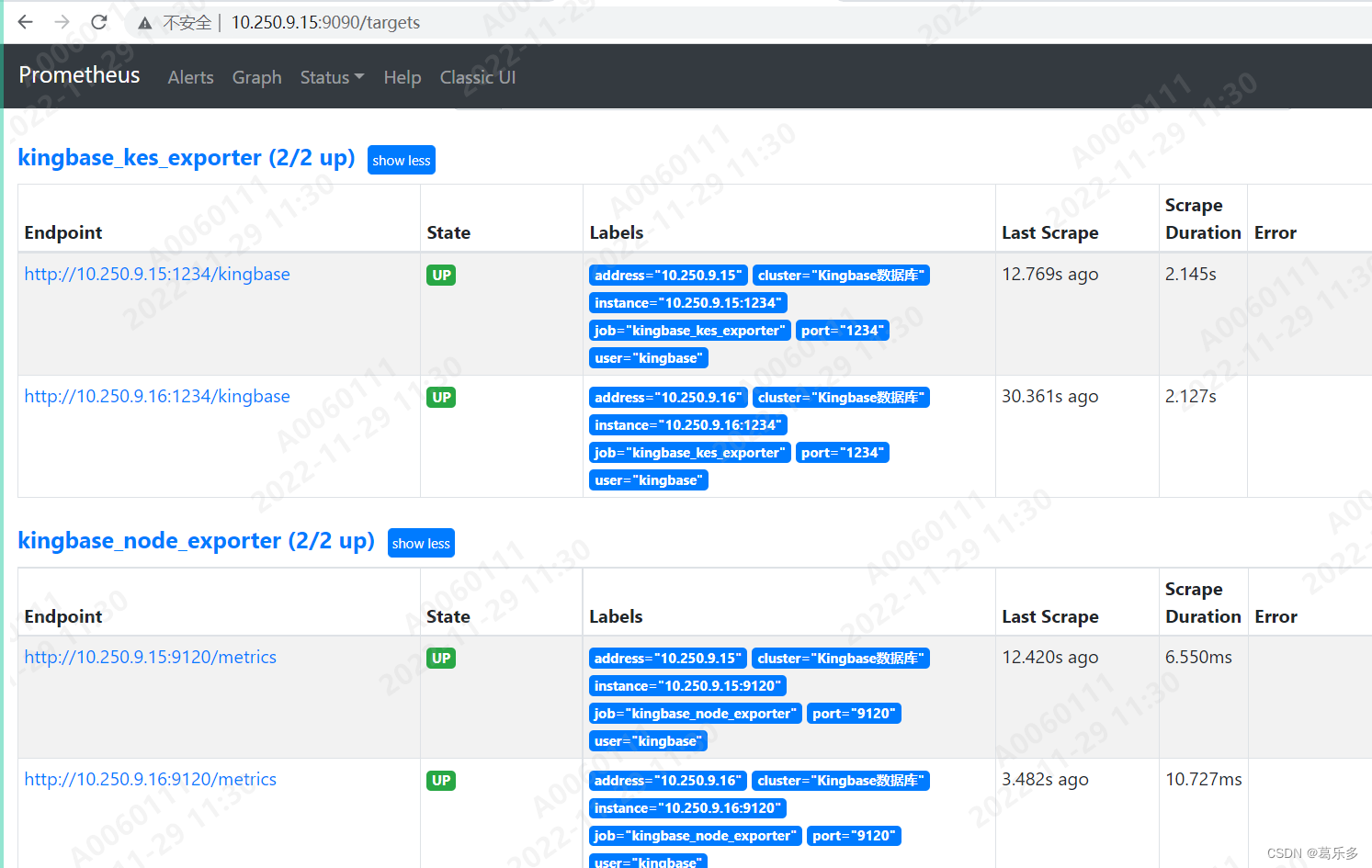Image resolution: width=1372 pixels, height=868 pixels.
Task: Click last scrape value 12.420s ago
Action: 1050,657
